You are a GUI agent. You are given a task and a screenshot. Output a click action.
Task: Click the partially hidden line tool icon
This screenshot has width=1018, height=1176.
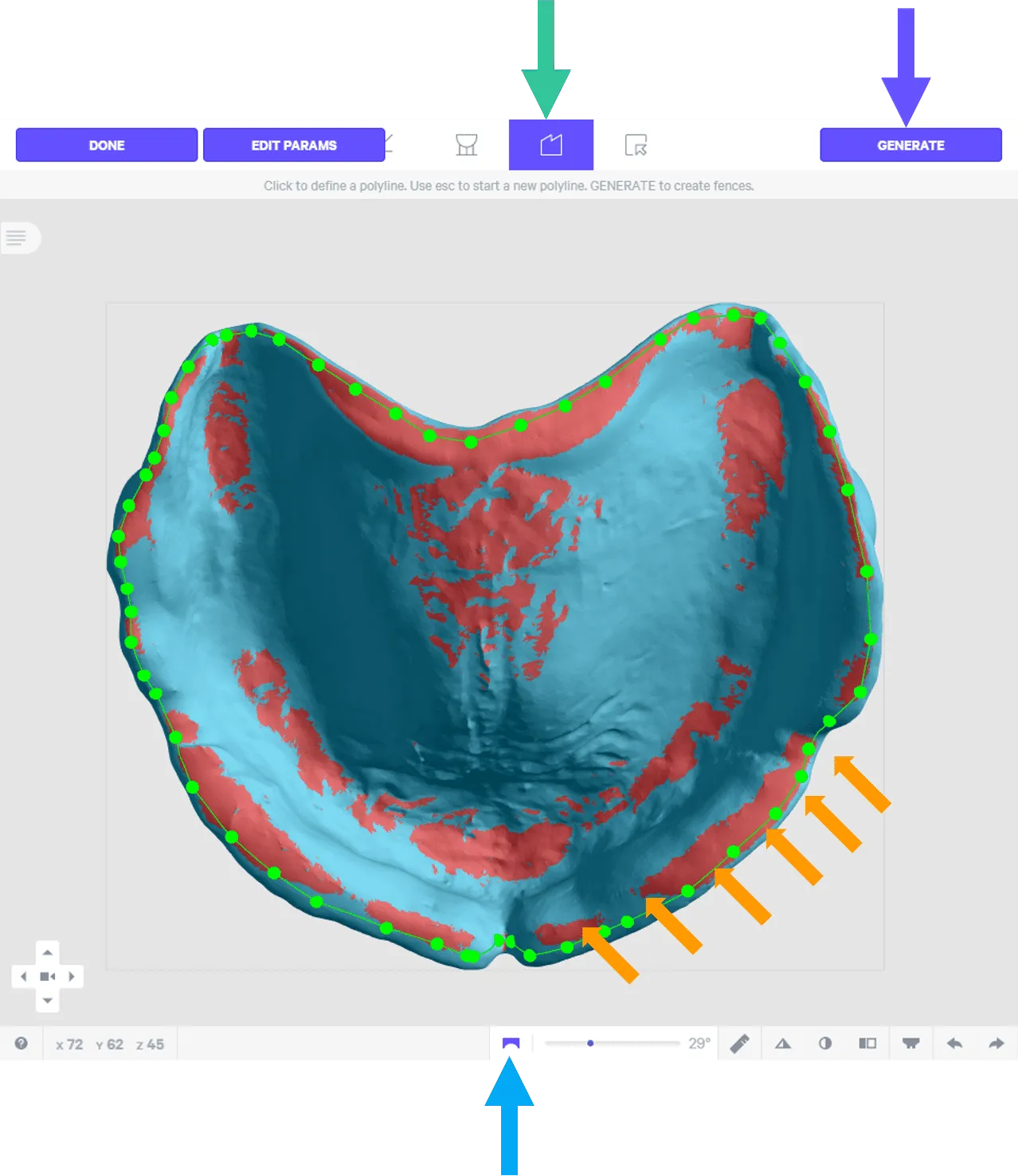click(389, 144)
